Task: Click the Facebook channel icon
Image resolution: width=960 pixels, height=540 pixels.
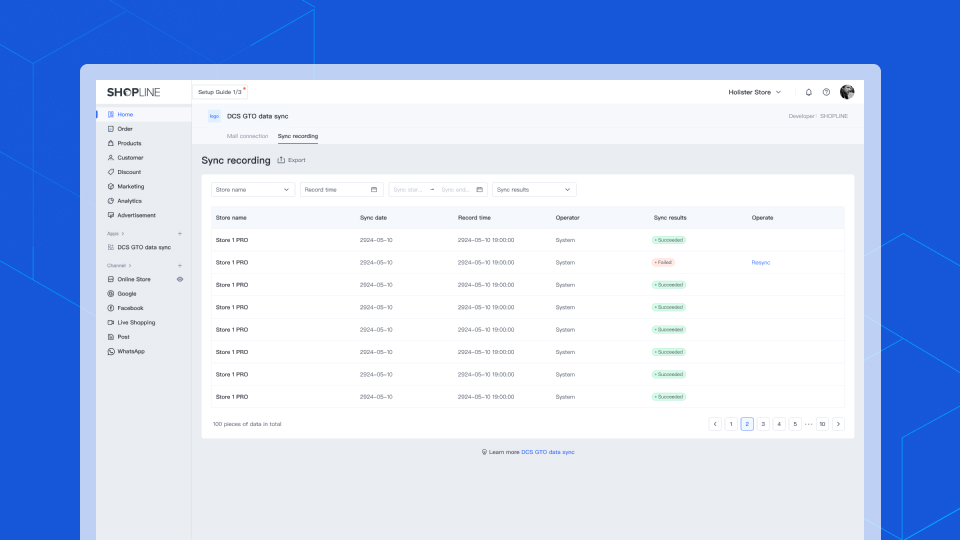Action: (x=110, y=308)
